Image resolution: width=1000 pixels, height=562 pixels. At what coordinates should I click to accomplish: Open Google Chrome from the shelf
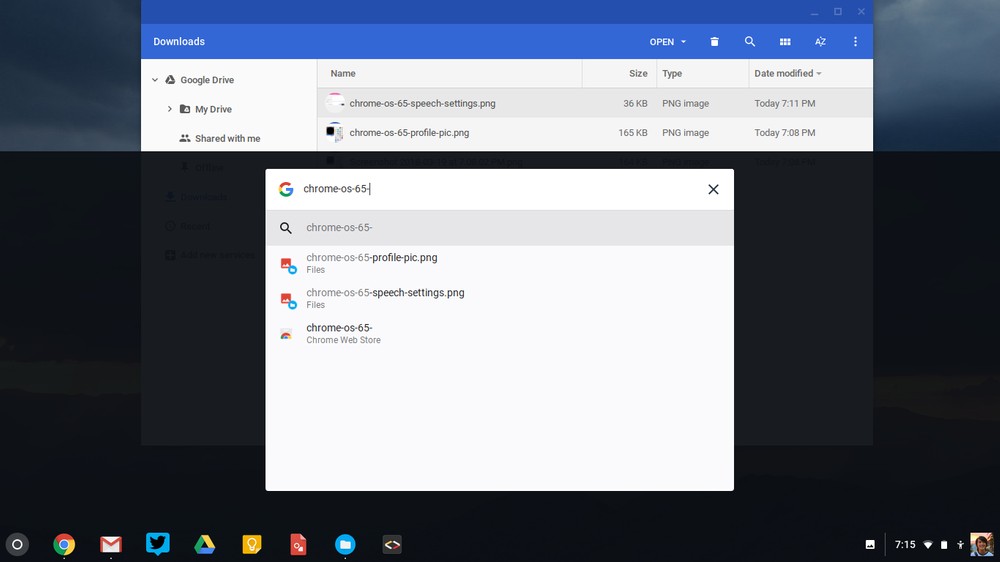tap(64, 544)
